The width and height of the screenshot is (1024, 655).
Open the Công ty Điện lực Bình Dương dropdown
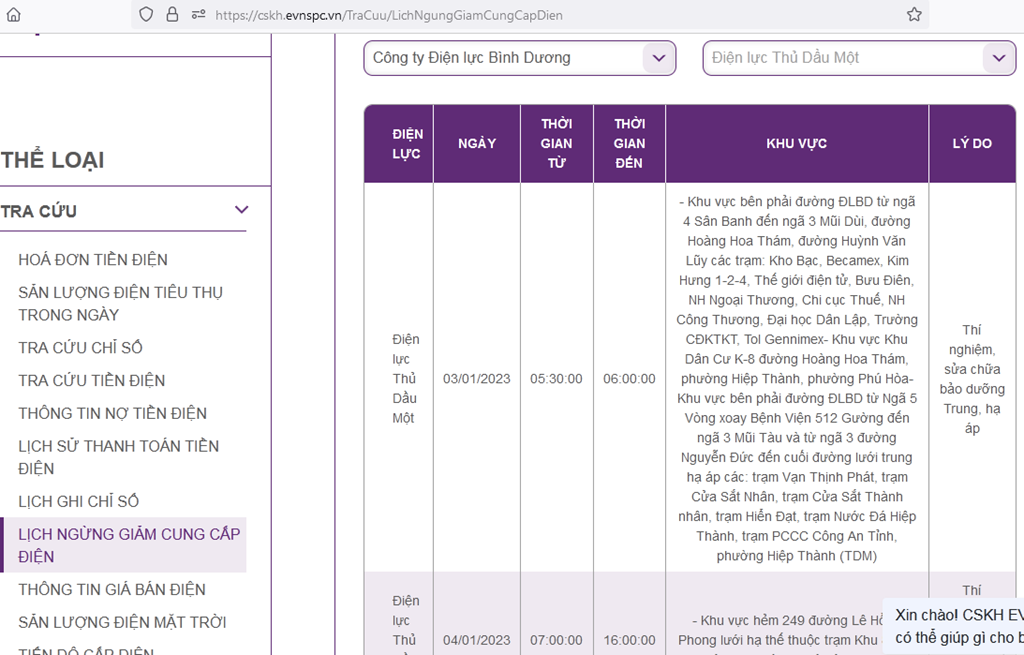[519, 58]
